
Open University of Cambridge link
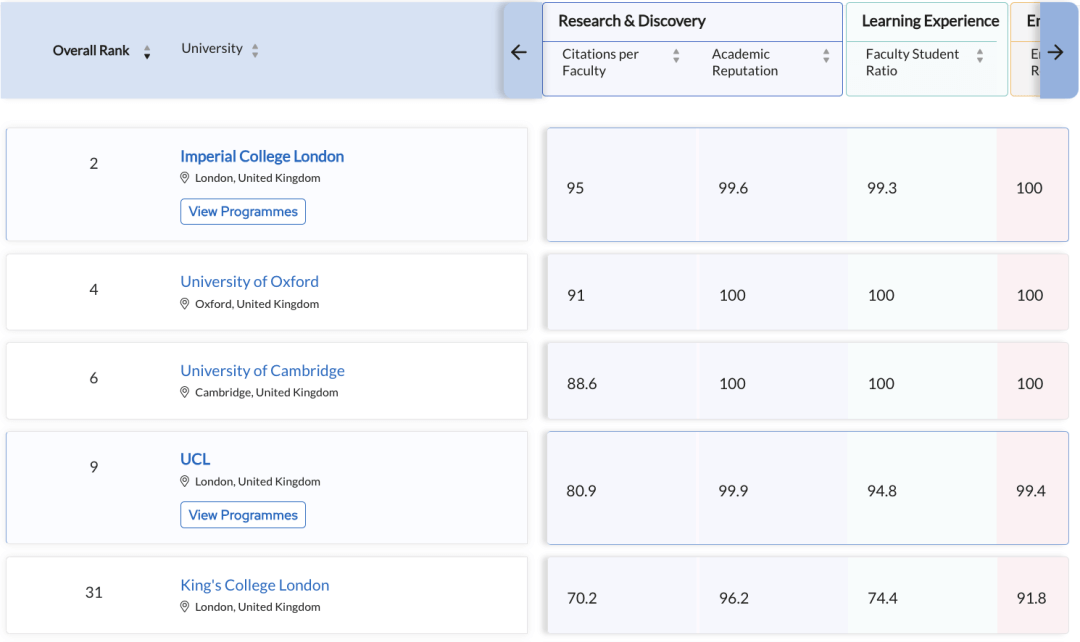262,370
